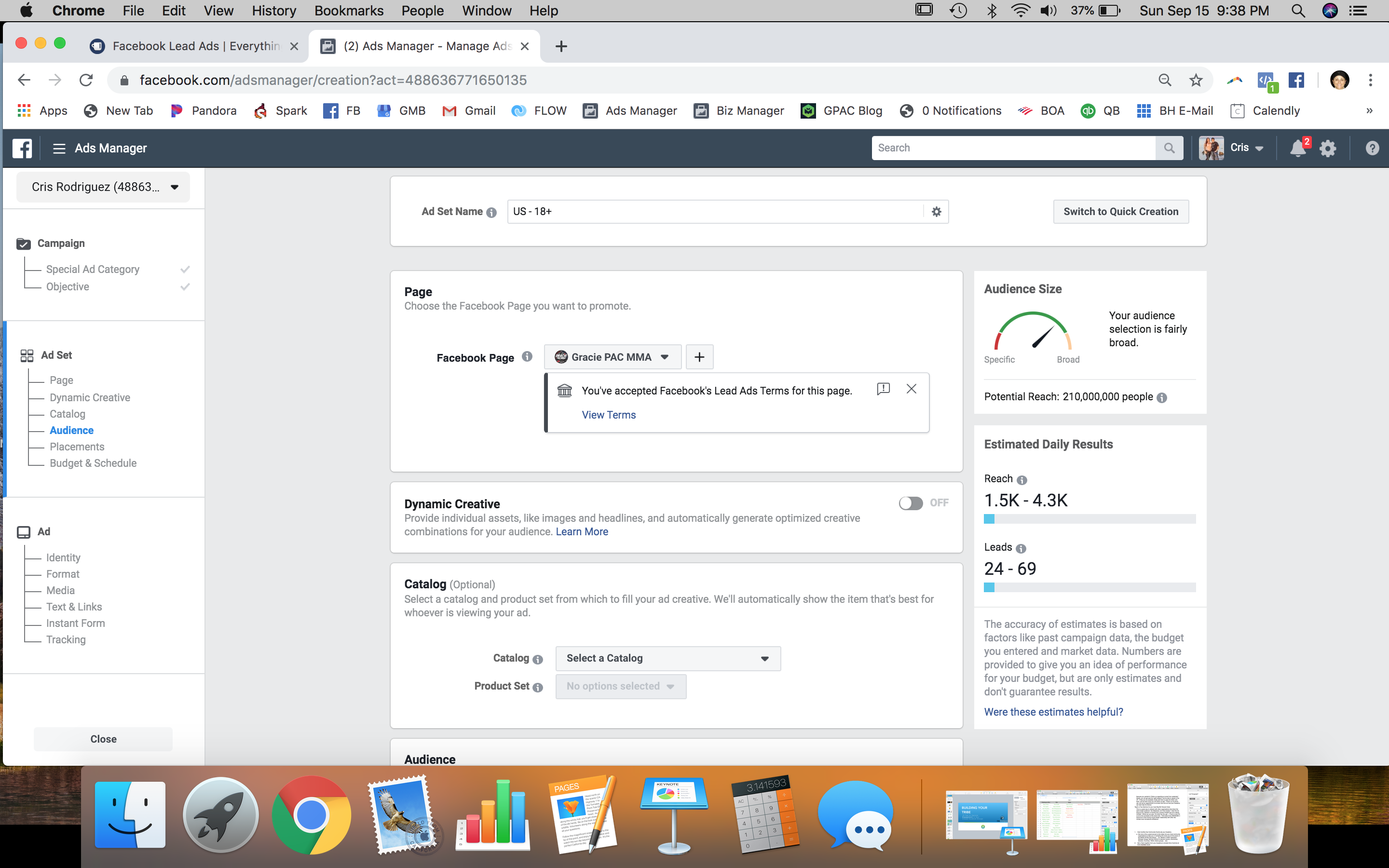Viewport: 1389px width, 868px height.
Task: Open the Cris Rodriguez account selector
Action: [x=103, y=187]
